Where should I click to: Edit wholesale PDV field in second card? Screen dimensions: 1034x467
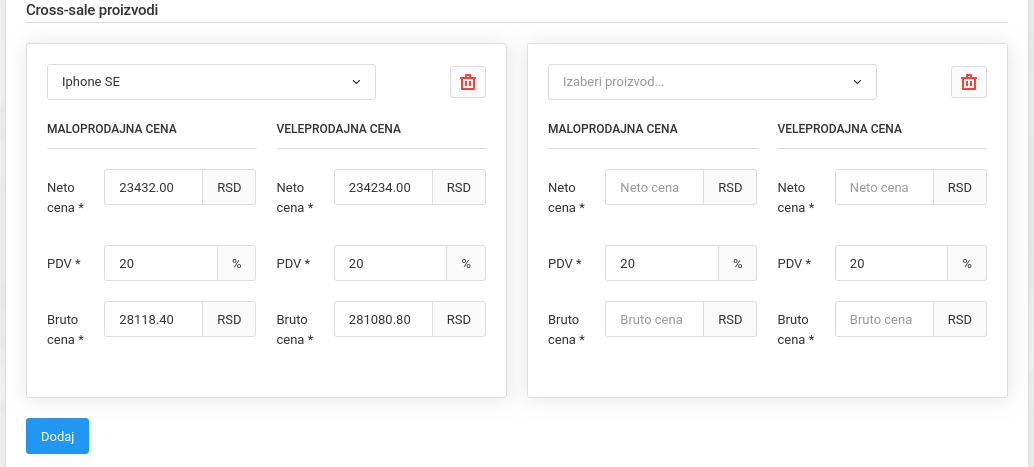891,264
